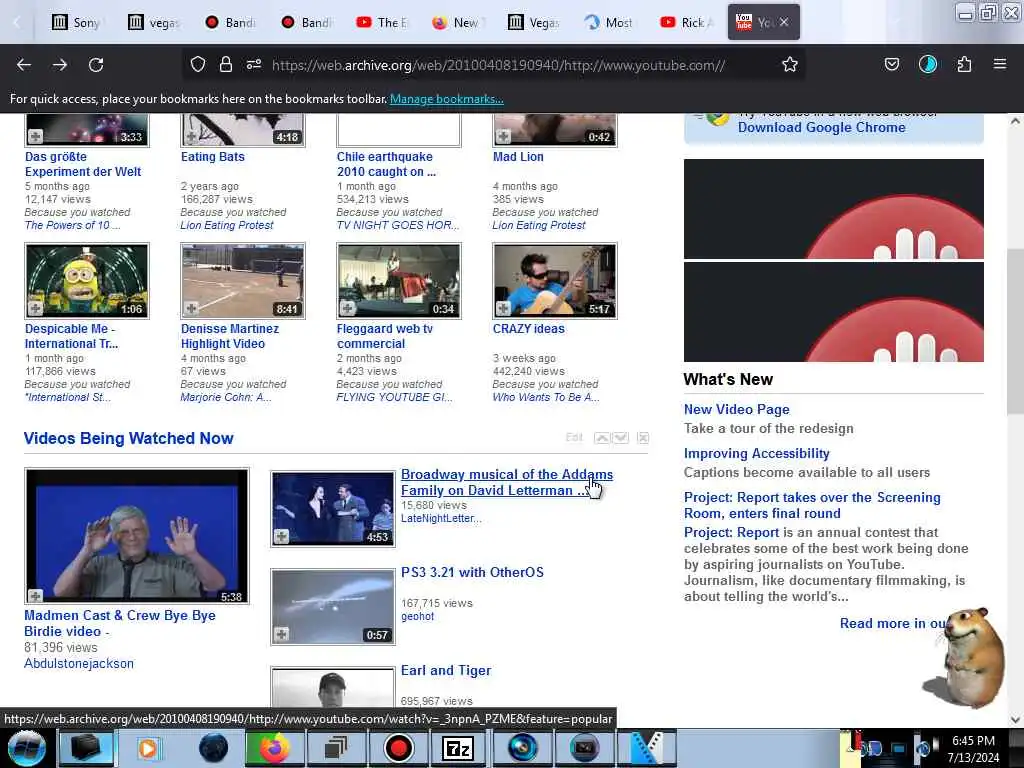Reload the page with the refresh icon
1024x768 pixels.
point(96,65)
